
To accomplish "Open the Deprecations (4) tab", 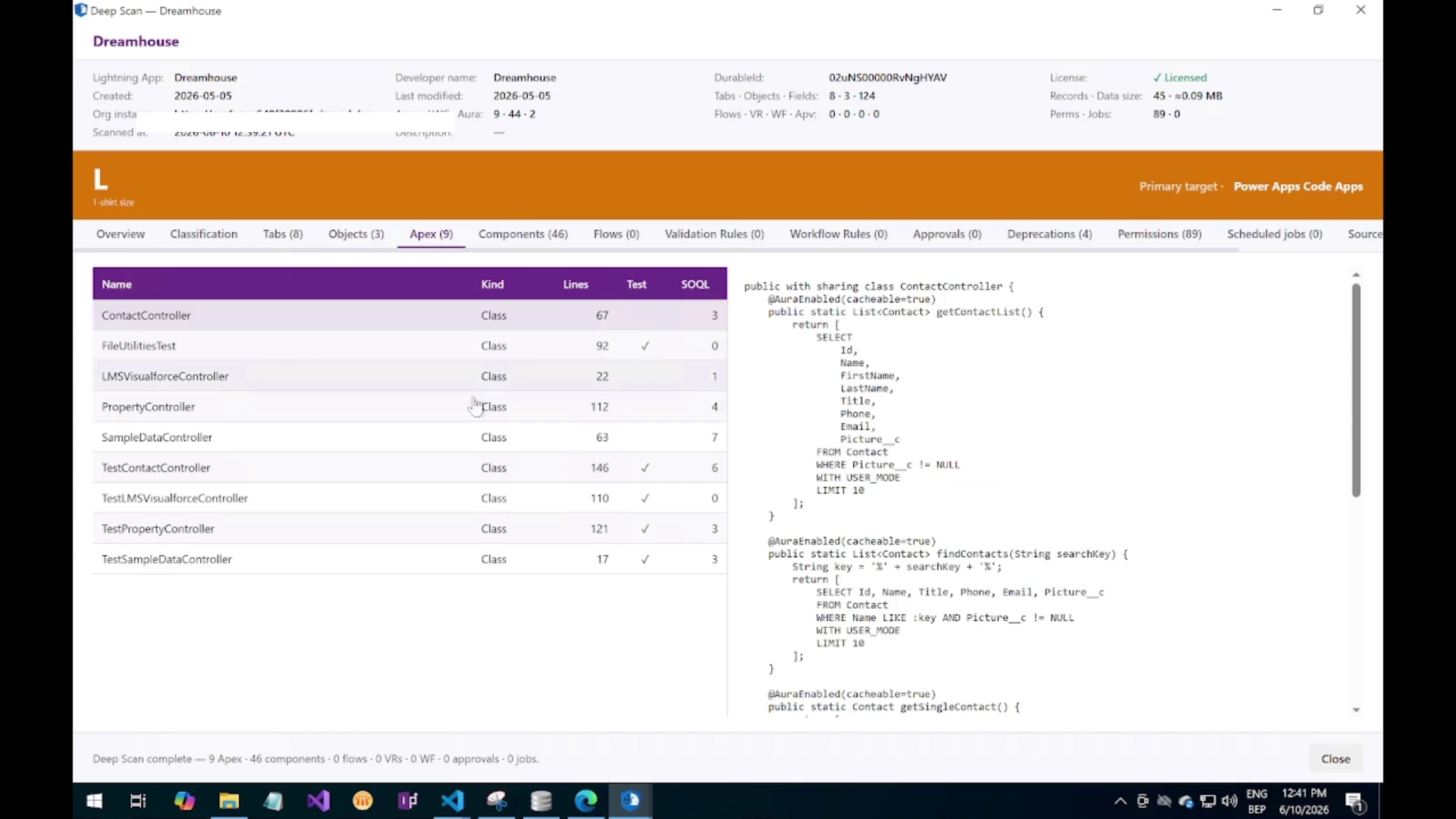I will [x=1050, y=234].
